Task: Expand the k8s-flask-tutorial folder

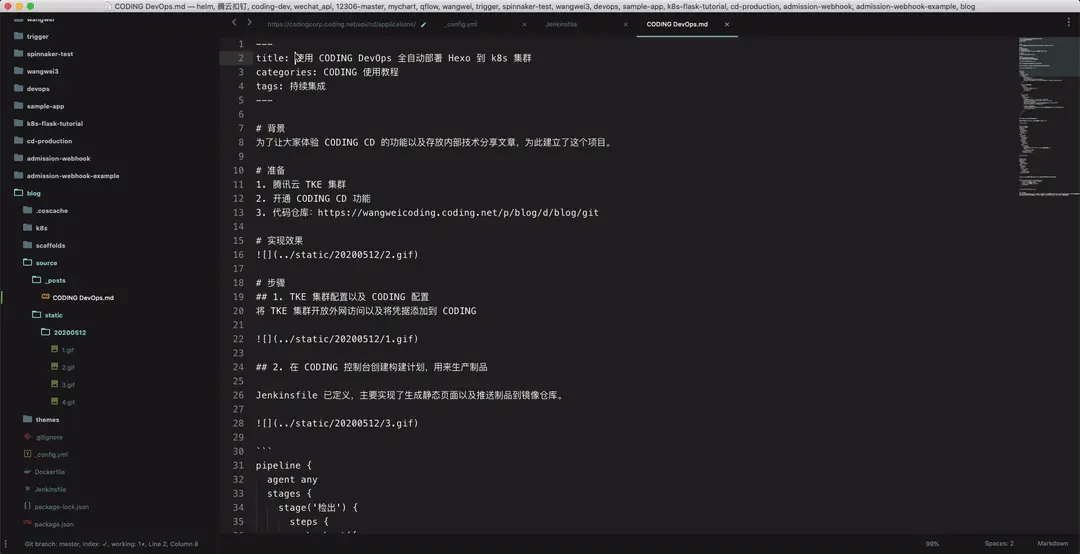Action: pos(19,123)
